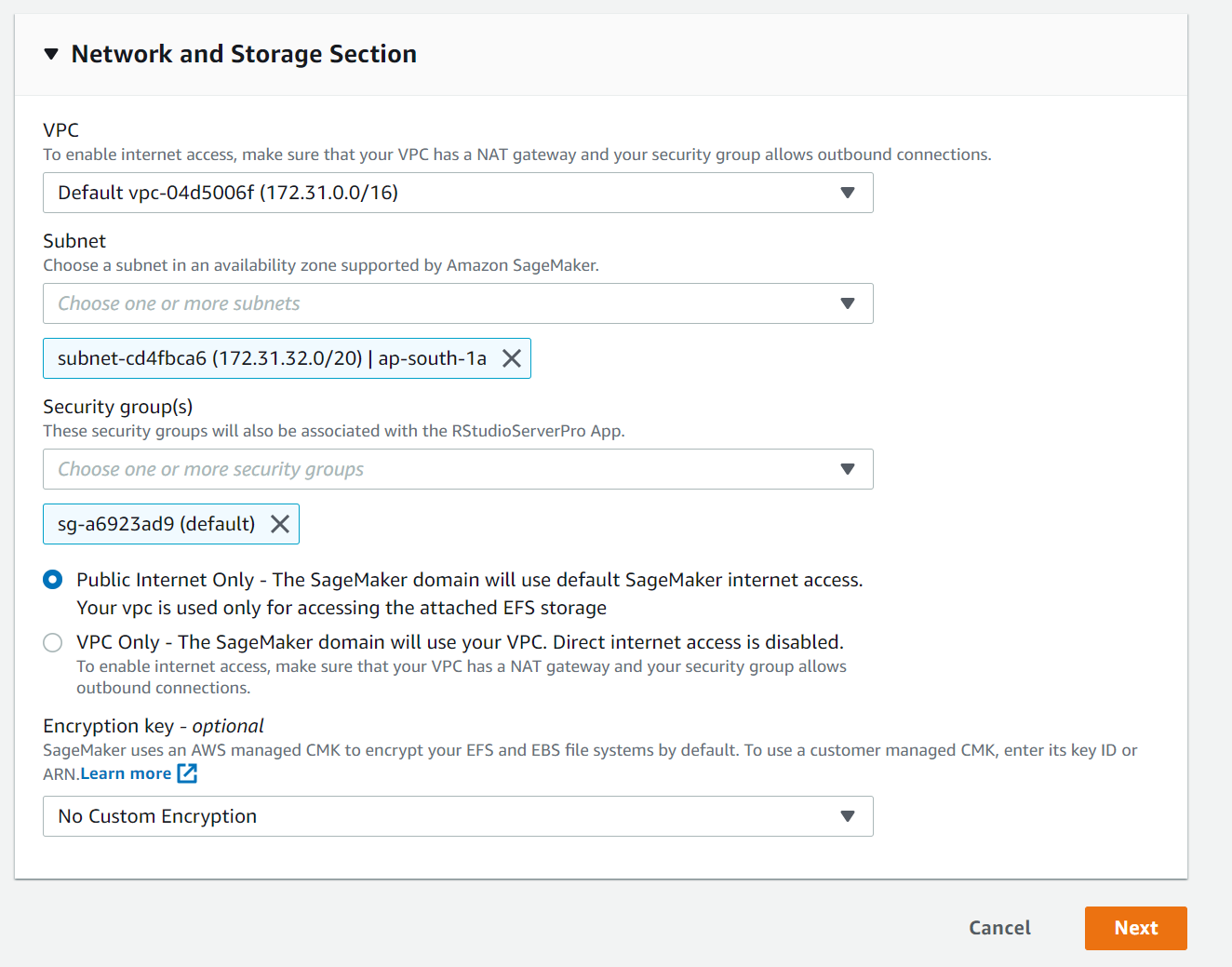1232x967 pixels.
Task: Click the Subnet dropdown caret arrow
Action: click(847, 303)
